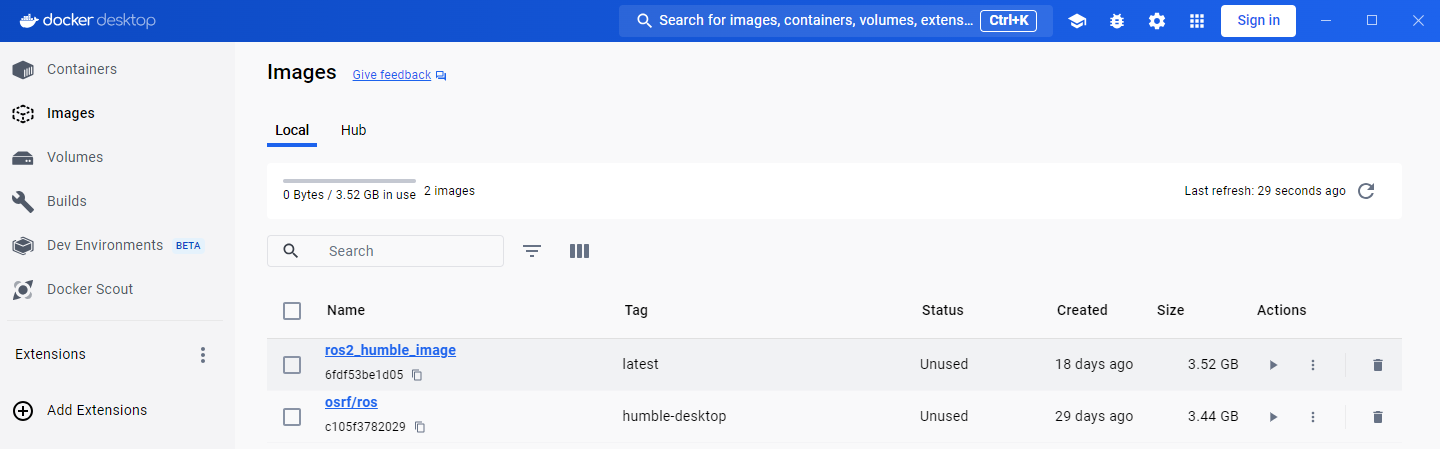Click the Volumes sidebar icon
The height and width of the screenshot is (449, 1440).
[x=23, y=157]
